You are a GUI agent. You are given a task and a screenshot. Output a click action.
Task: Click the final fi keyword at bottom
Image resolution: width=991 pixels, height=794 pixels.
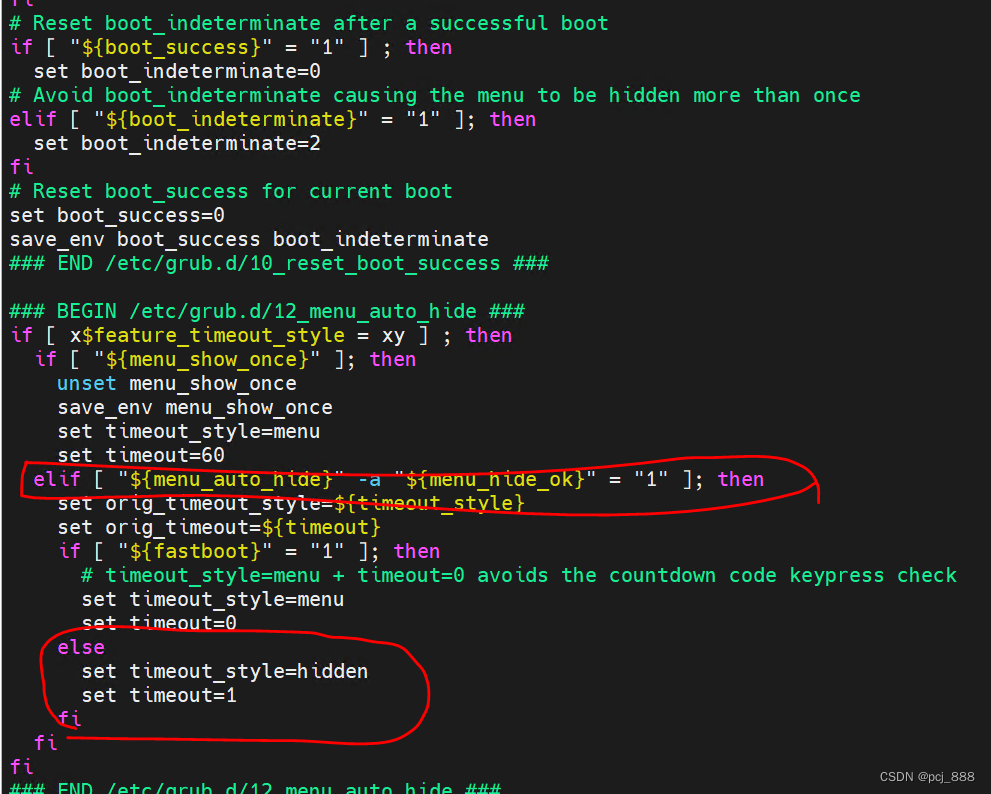point(21,767)
